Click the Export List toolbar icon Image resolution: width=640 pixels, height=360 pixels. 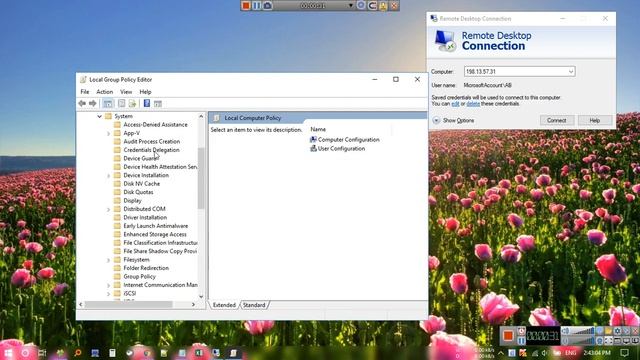click(x=132, y=104)
